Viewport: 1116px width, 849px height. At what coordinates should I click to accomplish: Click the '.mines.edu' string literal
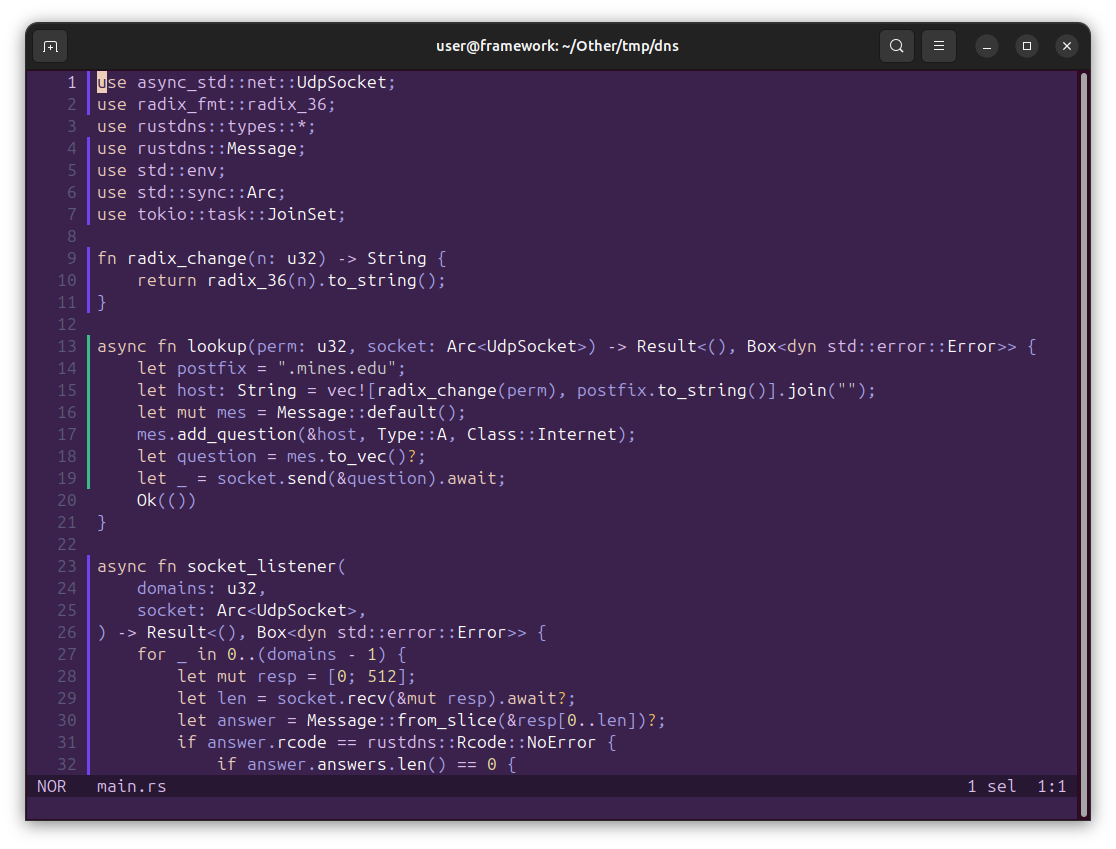tap(337, 369)
